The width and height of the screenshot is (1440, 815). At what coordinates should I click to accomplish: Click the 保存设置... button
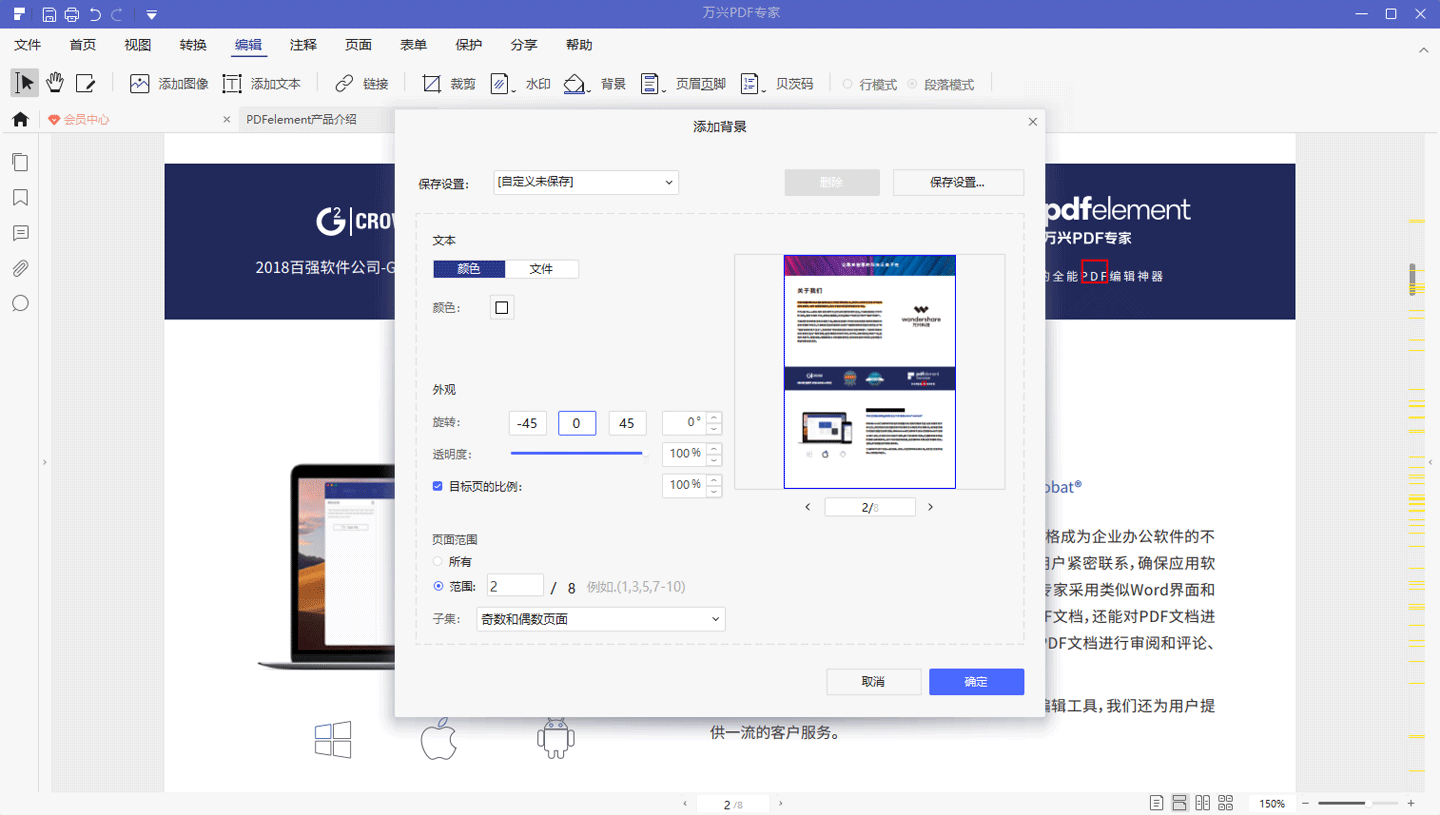click(x=958, y=182)
